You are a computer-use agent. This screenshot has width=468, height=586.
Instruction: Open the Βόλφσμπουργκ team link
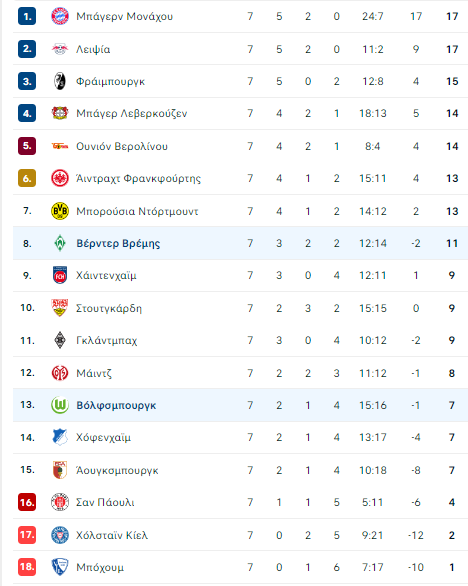click(x=116, y=405)
